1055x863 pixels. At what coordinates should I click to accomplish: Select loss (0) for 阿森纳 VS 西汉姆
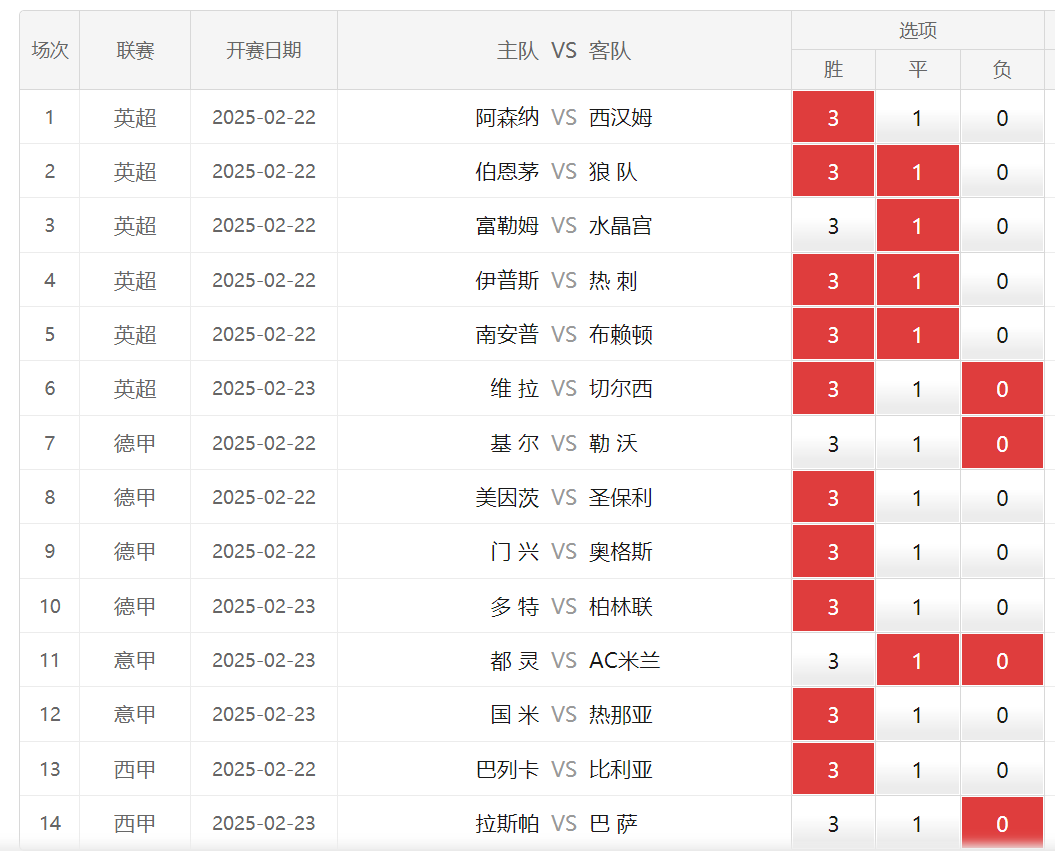(1003, 117)
